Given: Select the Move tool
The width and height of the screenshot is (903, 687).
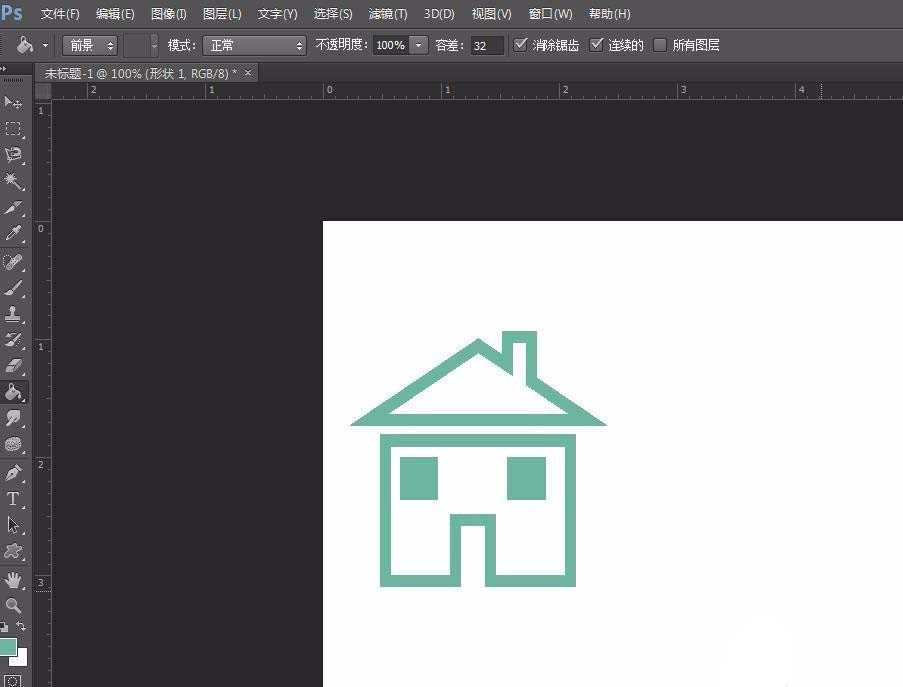Looking at the screenshot, I should (x=14, y=102).
